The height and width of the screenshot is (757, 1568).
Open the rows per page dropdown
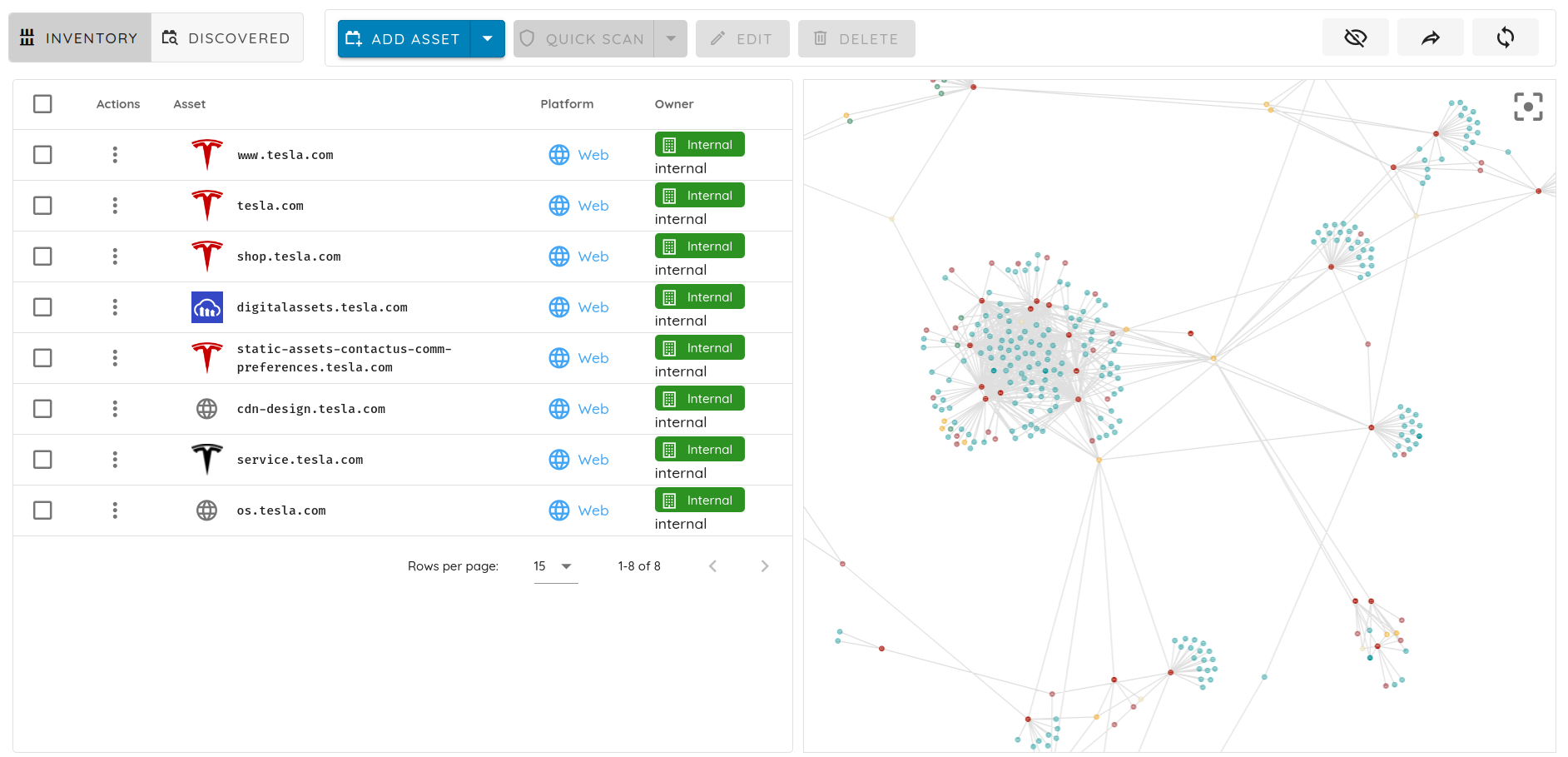pyautogui.click(x=556, y=566)
